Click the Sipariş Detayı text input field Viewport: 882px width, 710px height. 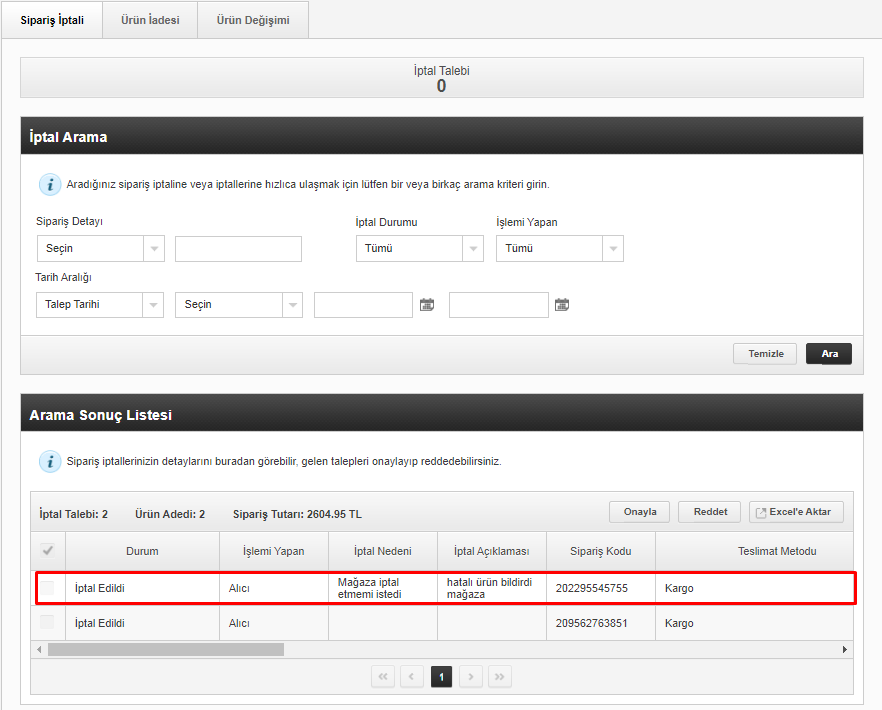point(238,249)
